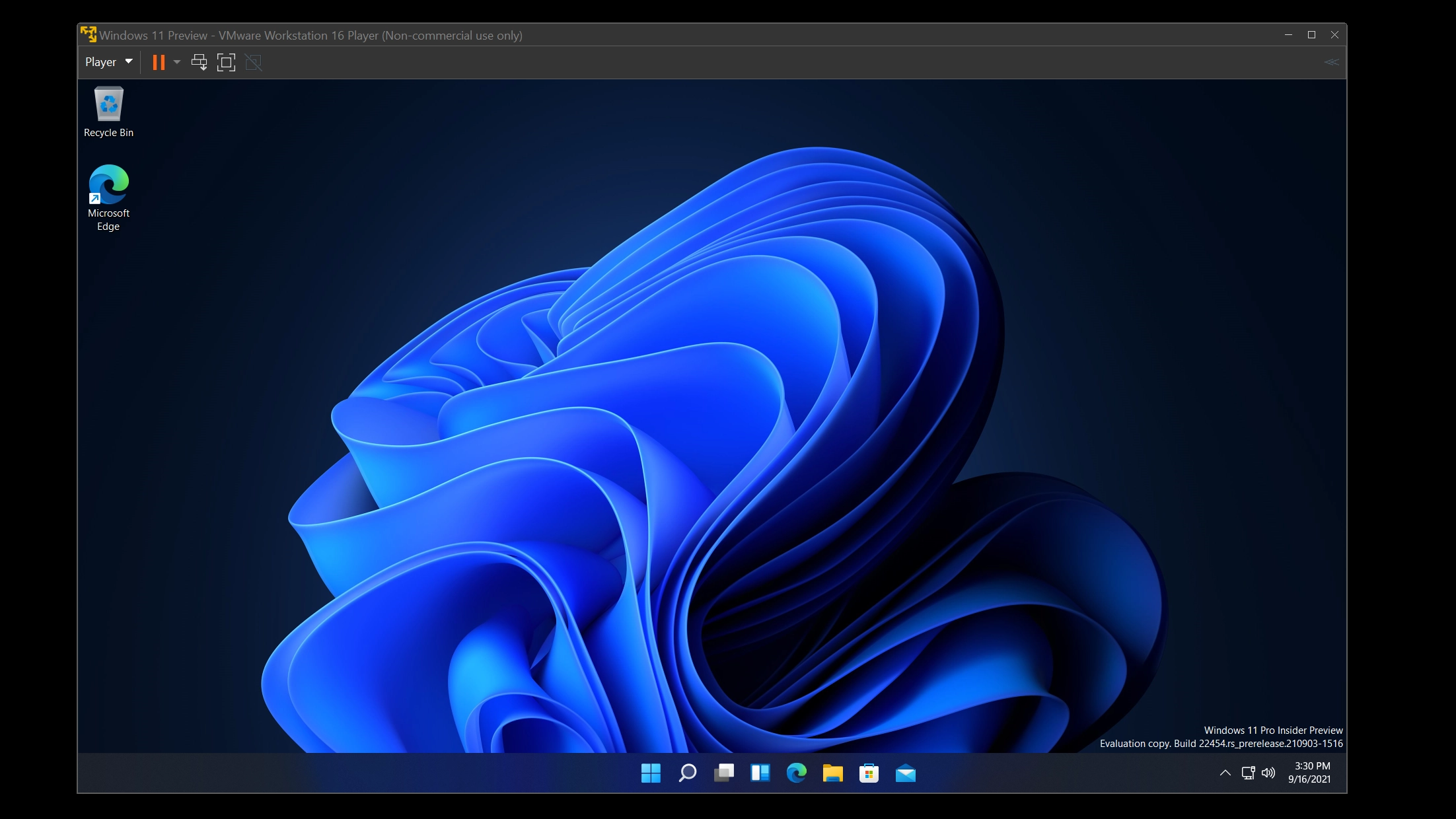
Task: Enter full screen mode
Action: coord(226,62)
